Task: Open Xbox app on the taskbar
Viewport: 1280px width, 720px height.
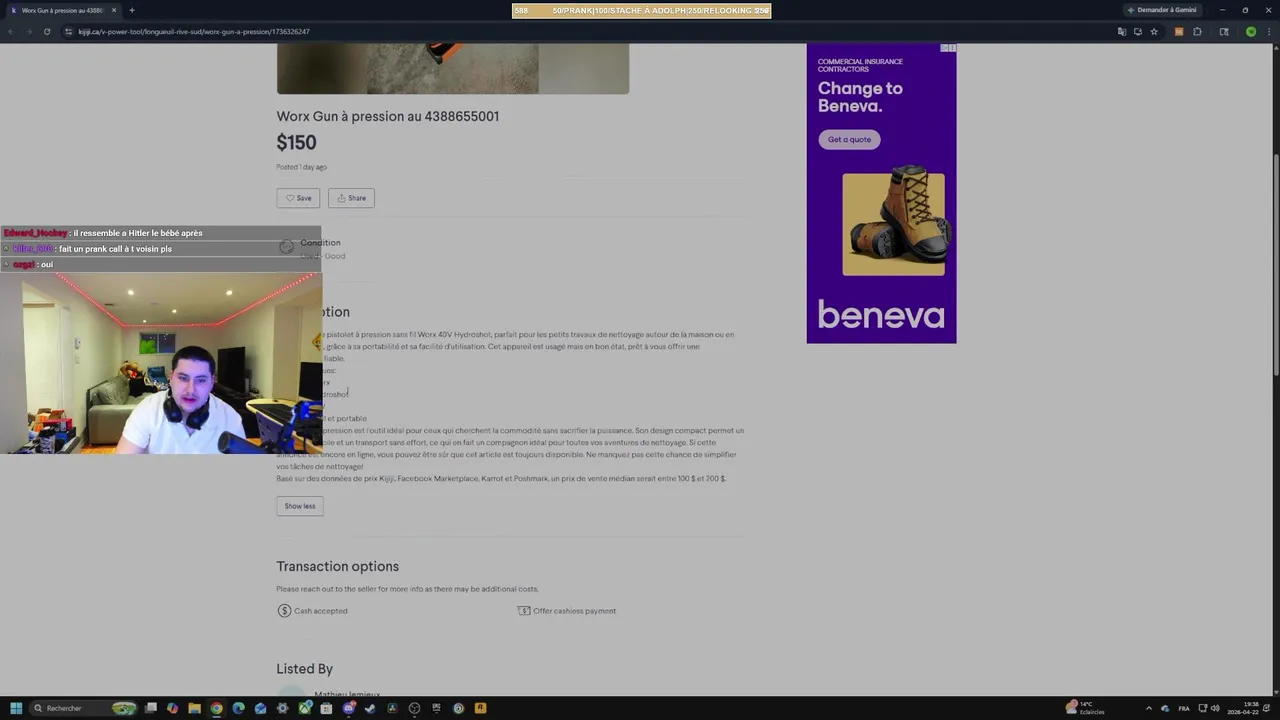Action: coord(304,708)
